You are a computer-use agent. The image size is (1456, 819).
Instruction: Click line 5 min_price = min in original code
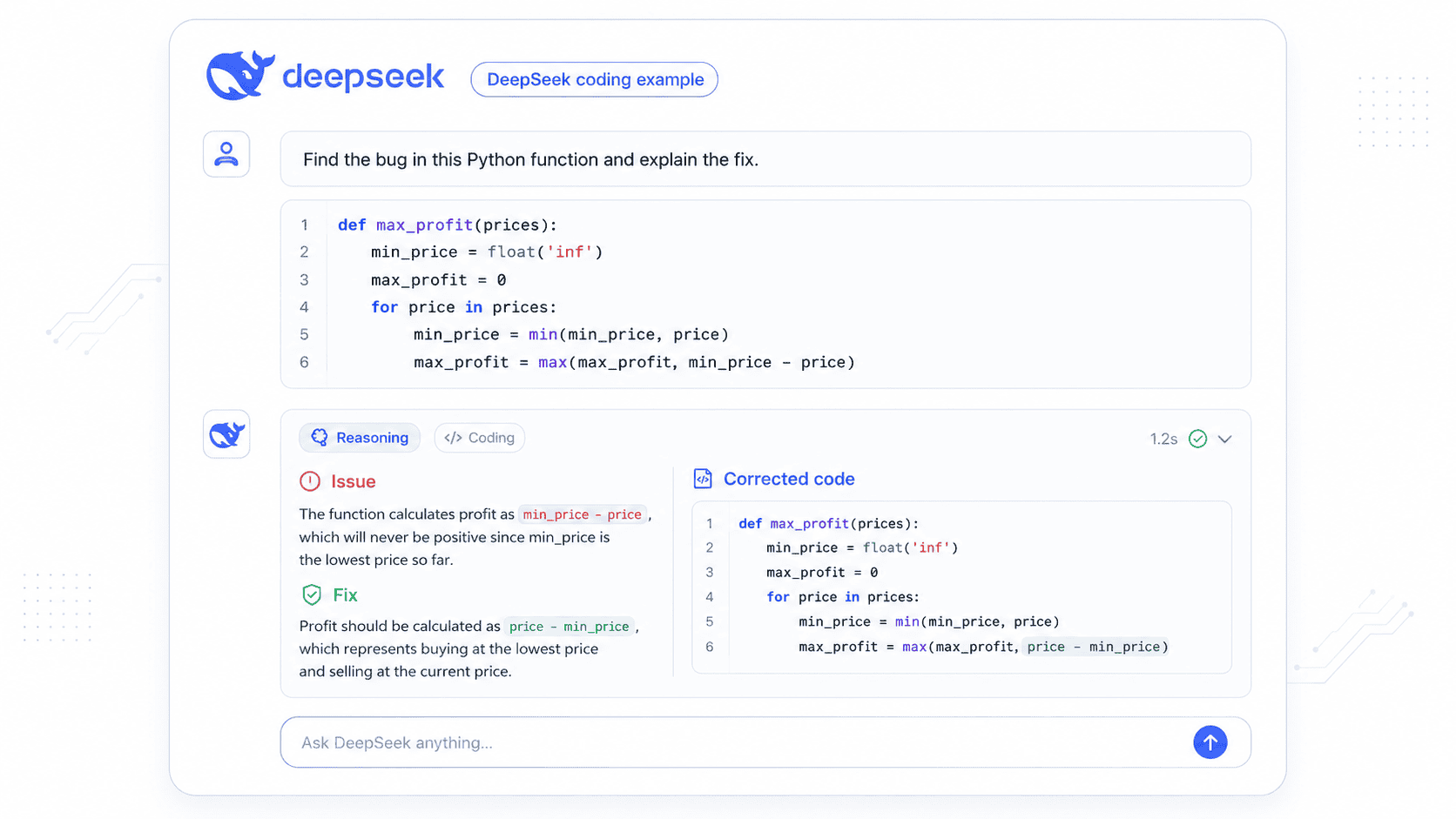point(571,335)
